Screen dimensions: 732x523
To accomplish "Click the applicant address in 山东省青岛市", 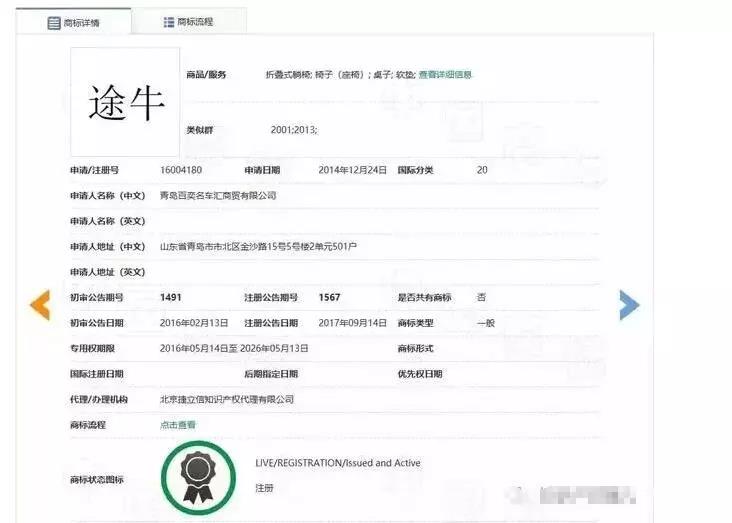I will (x=258, y=246).
